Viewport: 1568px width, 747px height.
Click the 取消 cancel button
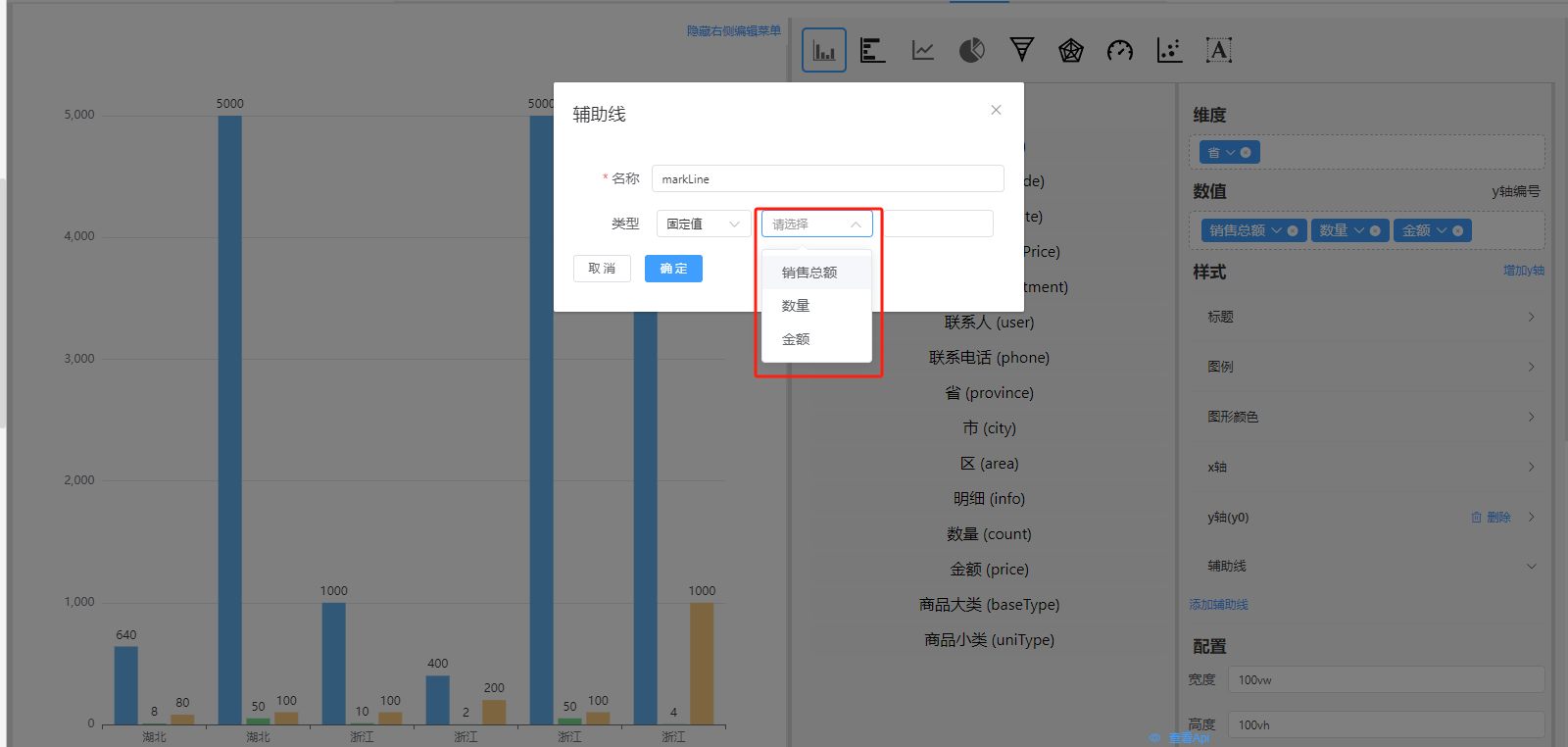[x=602, y=269]
